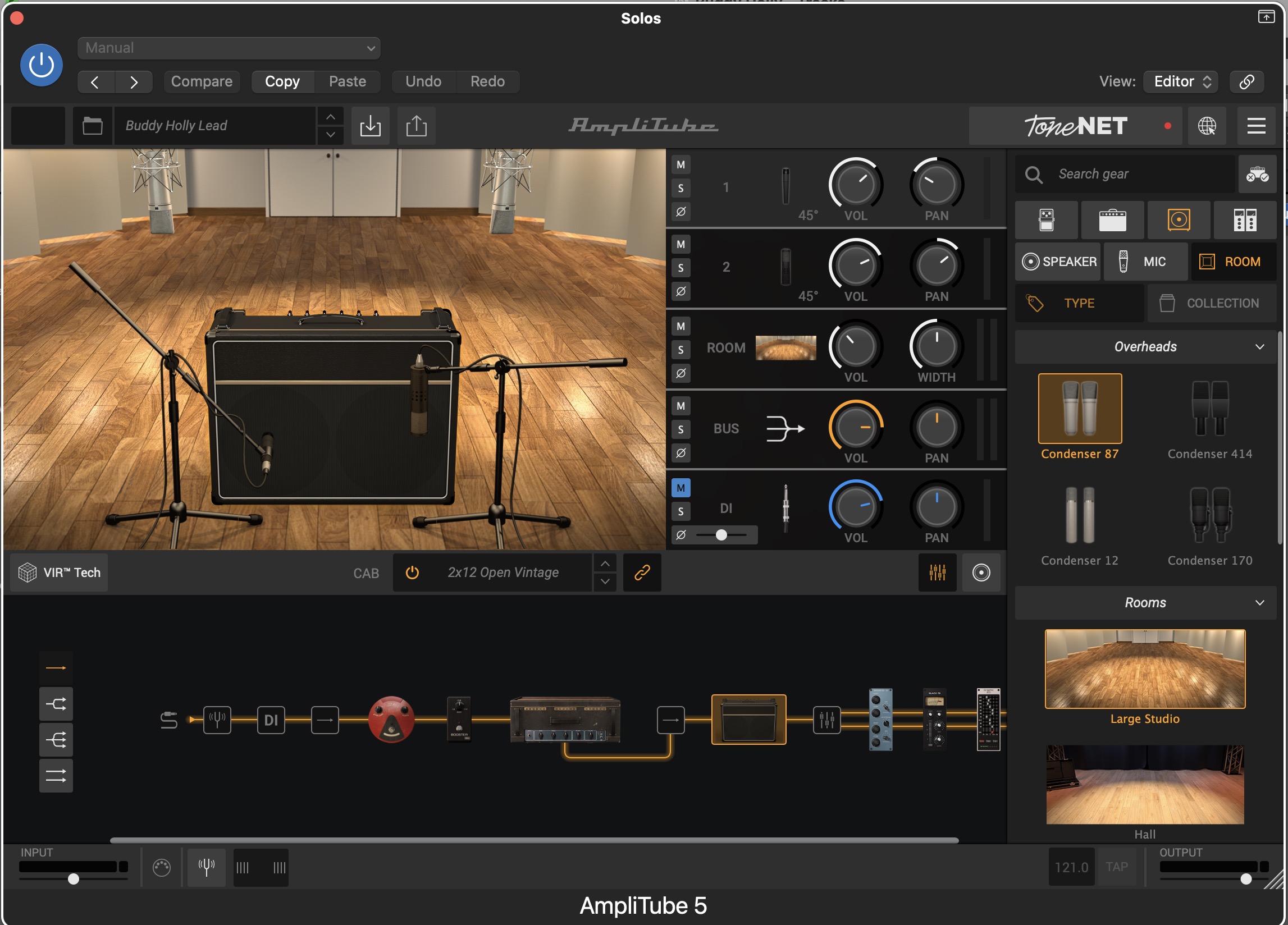Select the rack effects gear category icon
Image resolution: width=1288 pixels, height=925 pixels.
click(x=1245, y=220)
